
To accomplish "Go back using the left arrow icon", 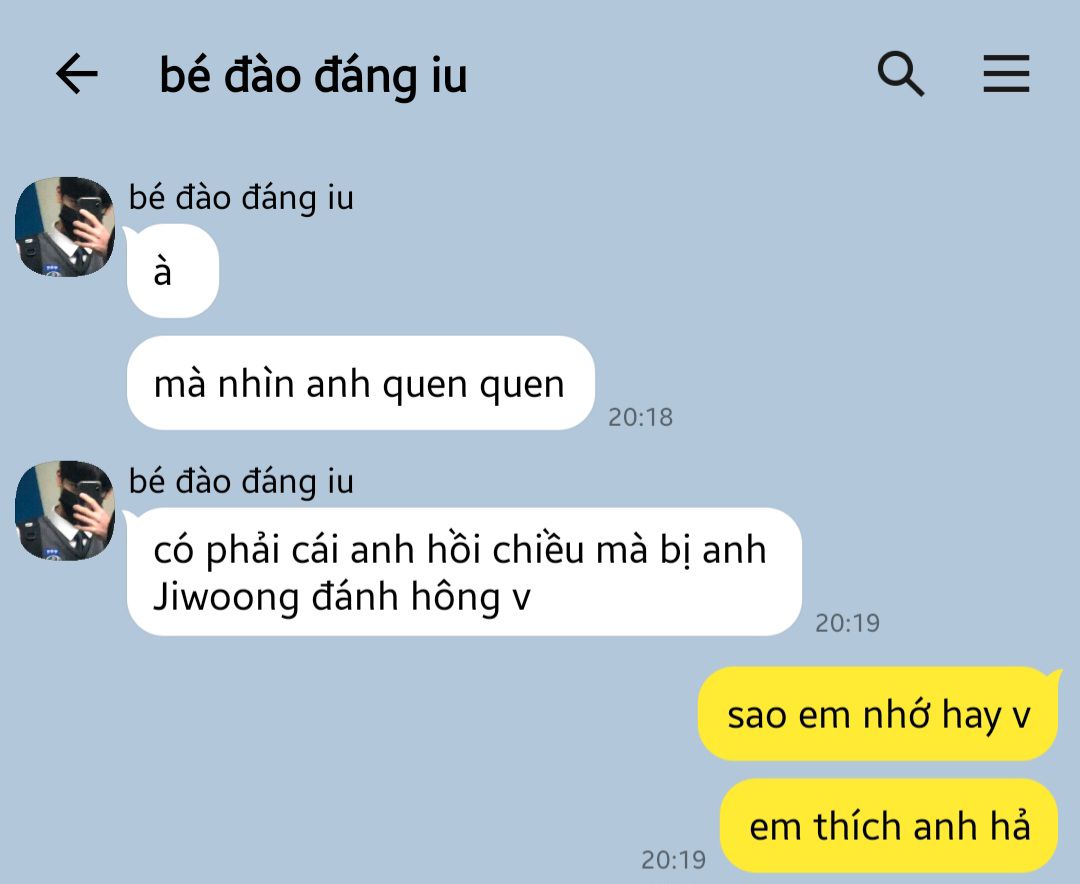I will pos(76,73).
